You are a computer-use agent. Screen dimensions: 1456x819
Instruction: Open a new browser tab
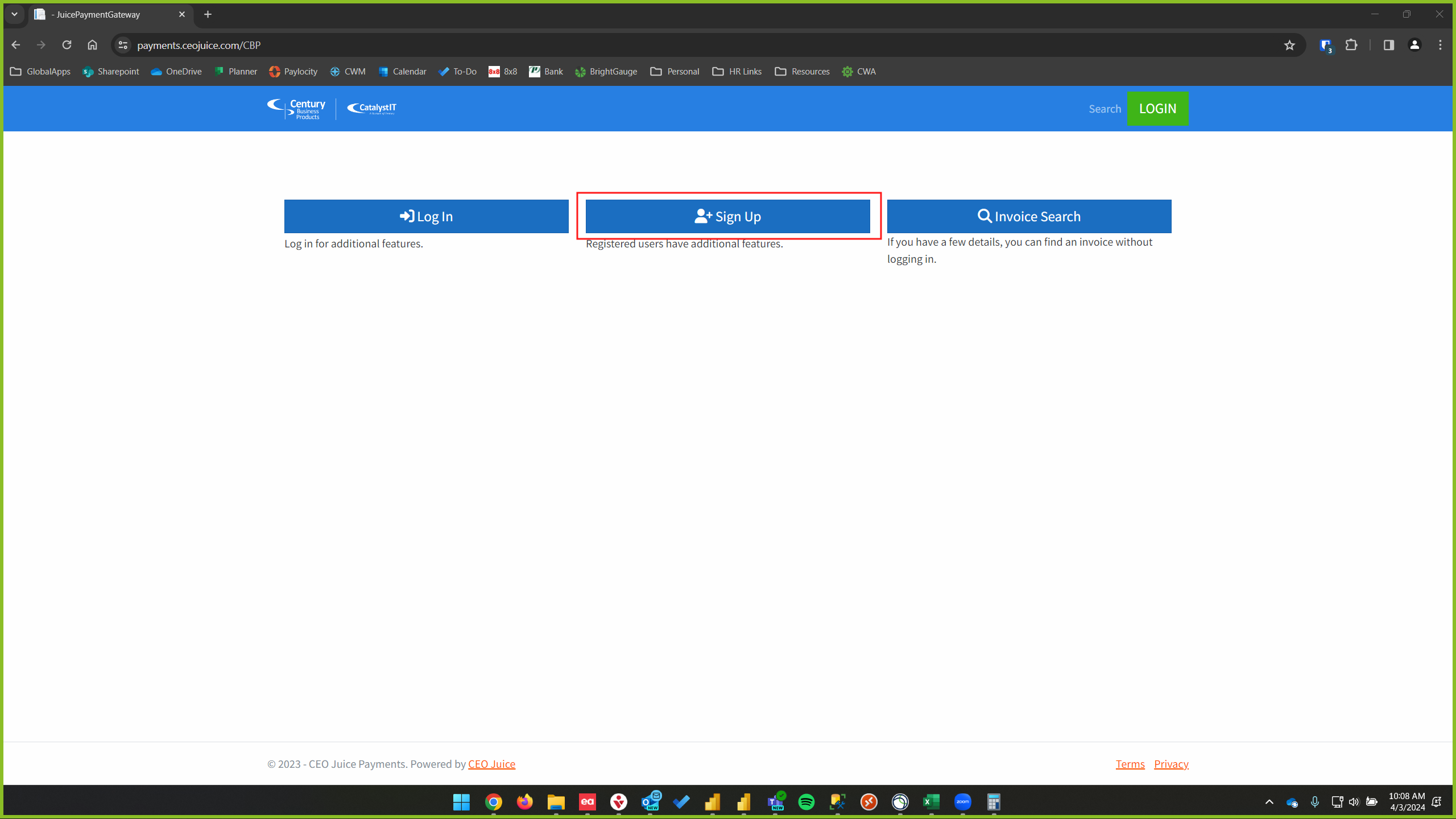208,14
